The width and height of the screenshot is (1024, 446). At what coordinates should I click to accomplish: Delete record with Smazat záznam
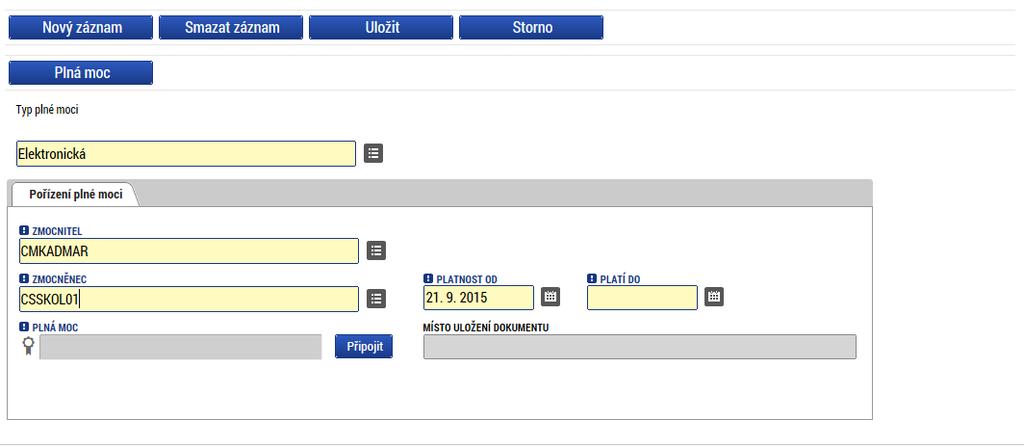pyautogui.click(x=231, y=27)
